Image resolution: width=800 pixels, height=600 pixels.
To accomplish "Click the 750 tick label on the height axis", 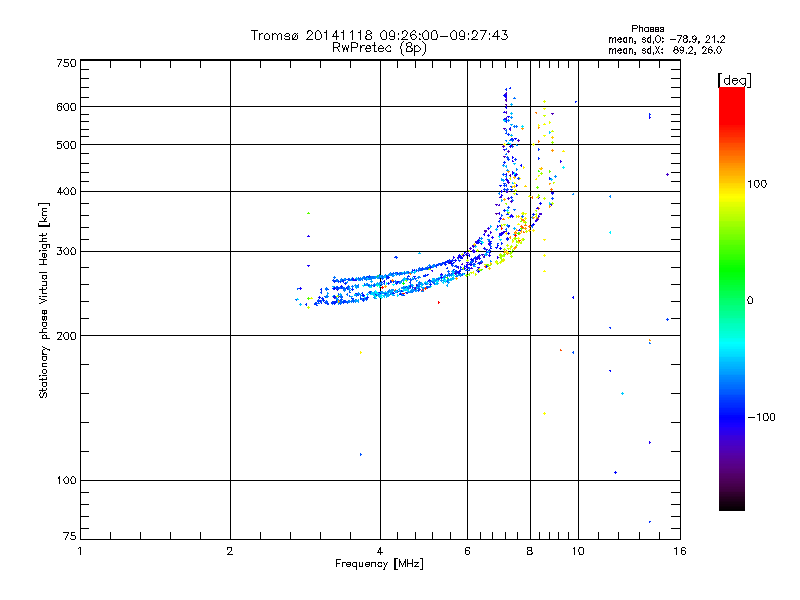I will pyautogui.click(x=66, y=62).
